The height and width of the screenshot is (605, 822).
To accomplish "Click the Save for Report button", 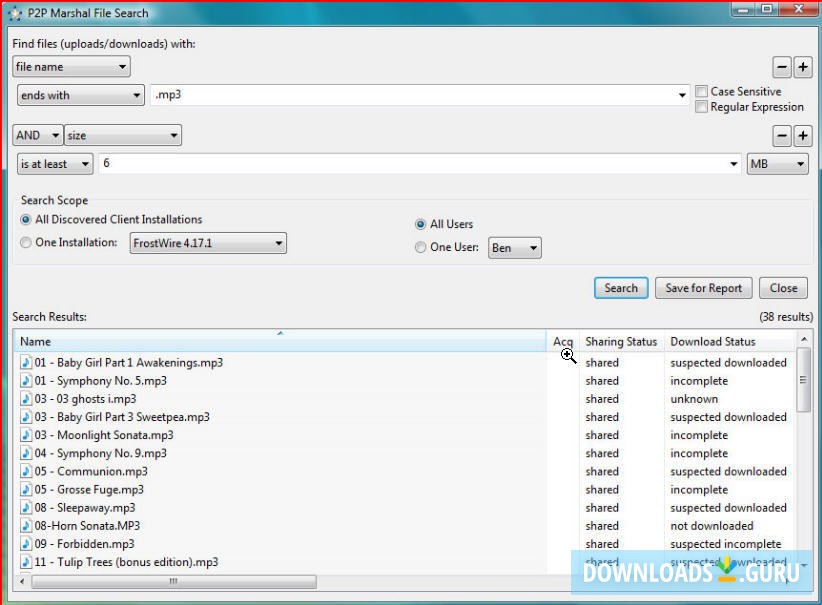I will (x=704, y=288).
